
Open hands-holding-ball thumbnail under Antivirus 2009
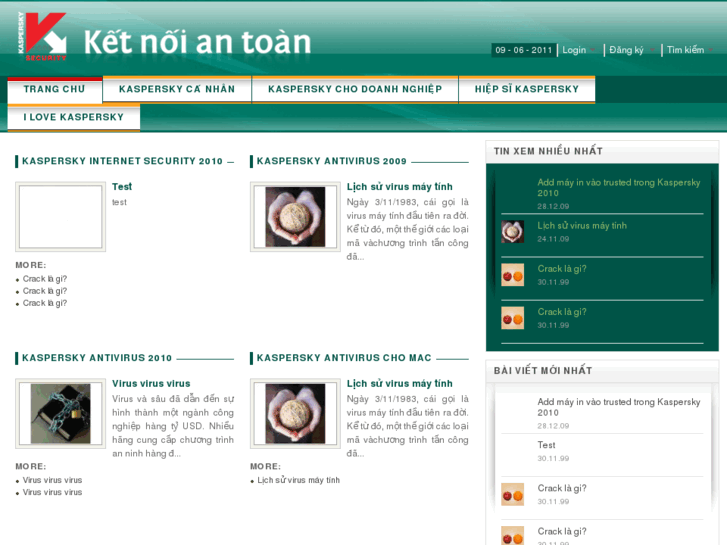[295, 217]
